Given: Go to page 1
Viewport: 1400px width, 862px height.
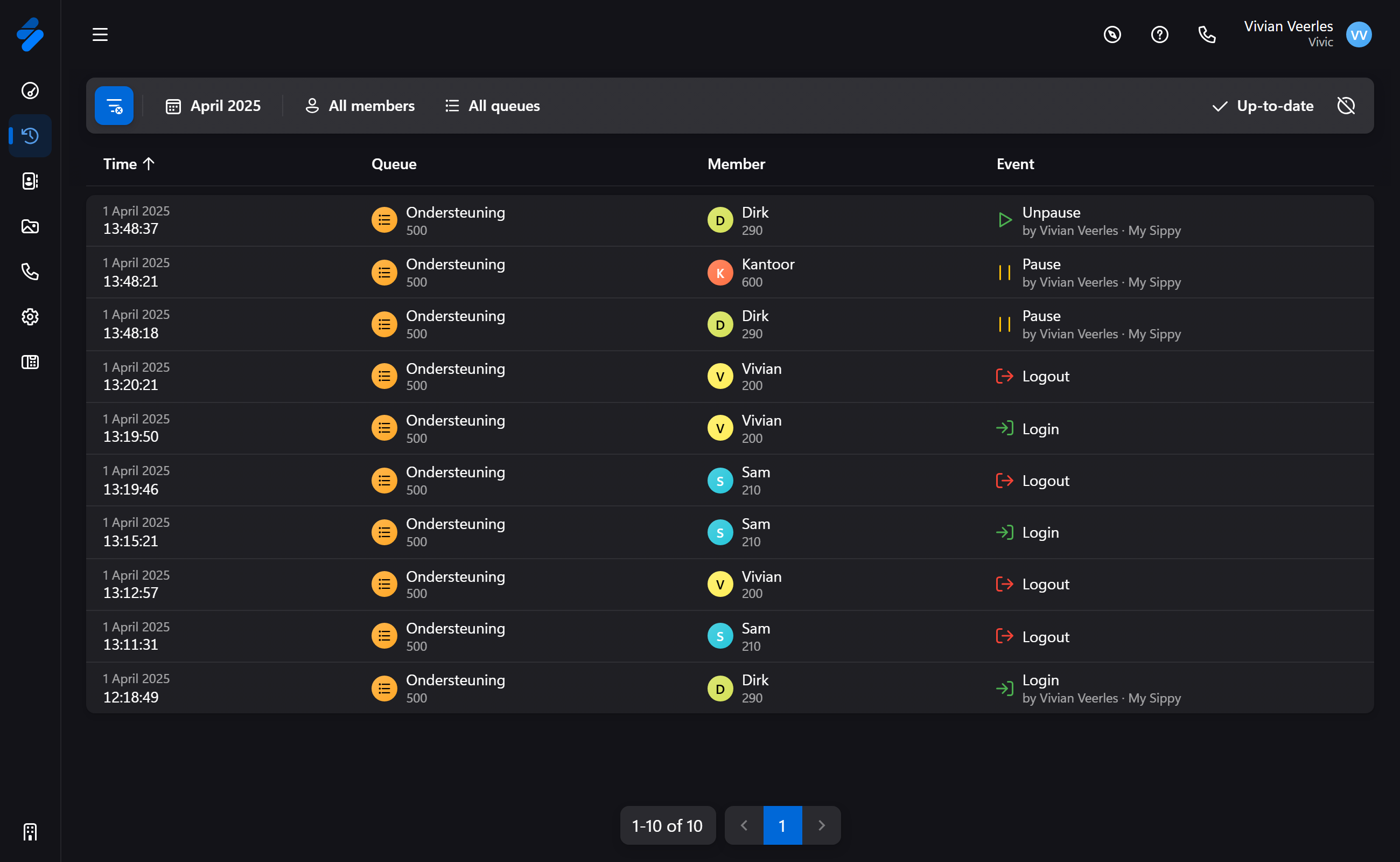Looking at the screenshot, I should [782, 825].
